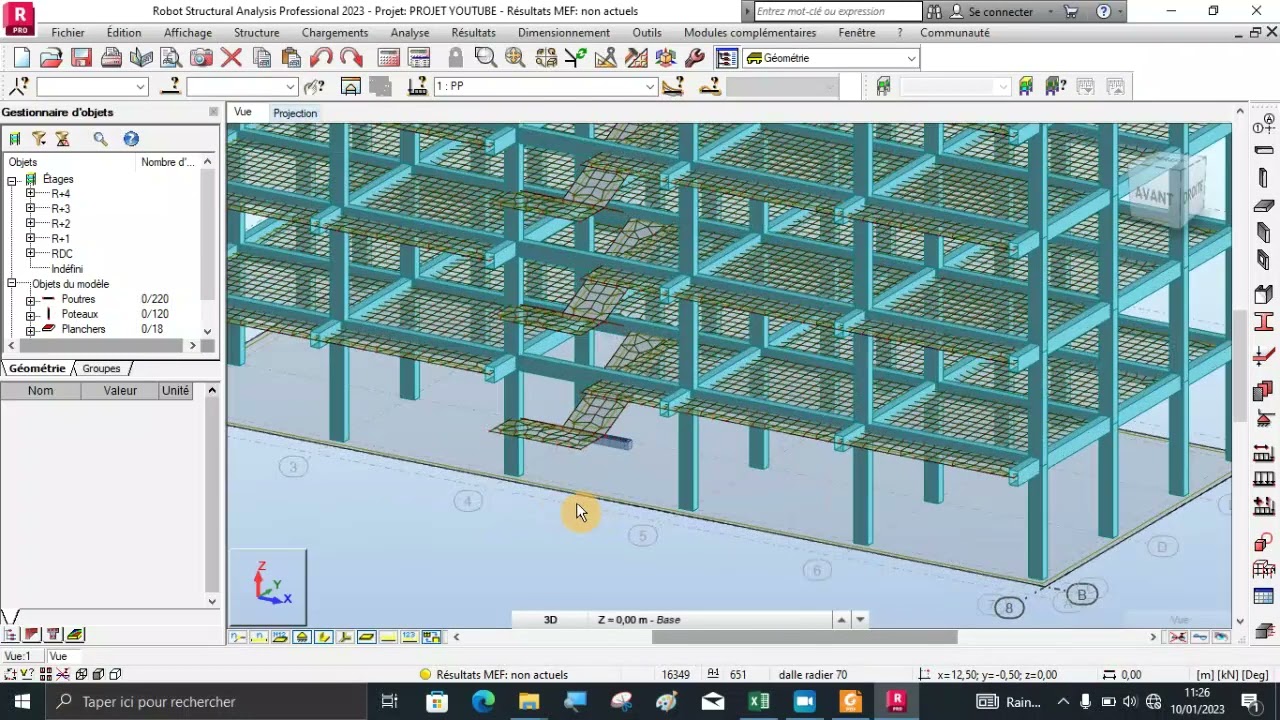Screen dimensions: 1280x720
Task: Click the viewport vertical scrollbar thumb
Action: coord(1240,365)
